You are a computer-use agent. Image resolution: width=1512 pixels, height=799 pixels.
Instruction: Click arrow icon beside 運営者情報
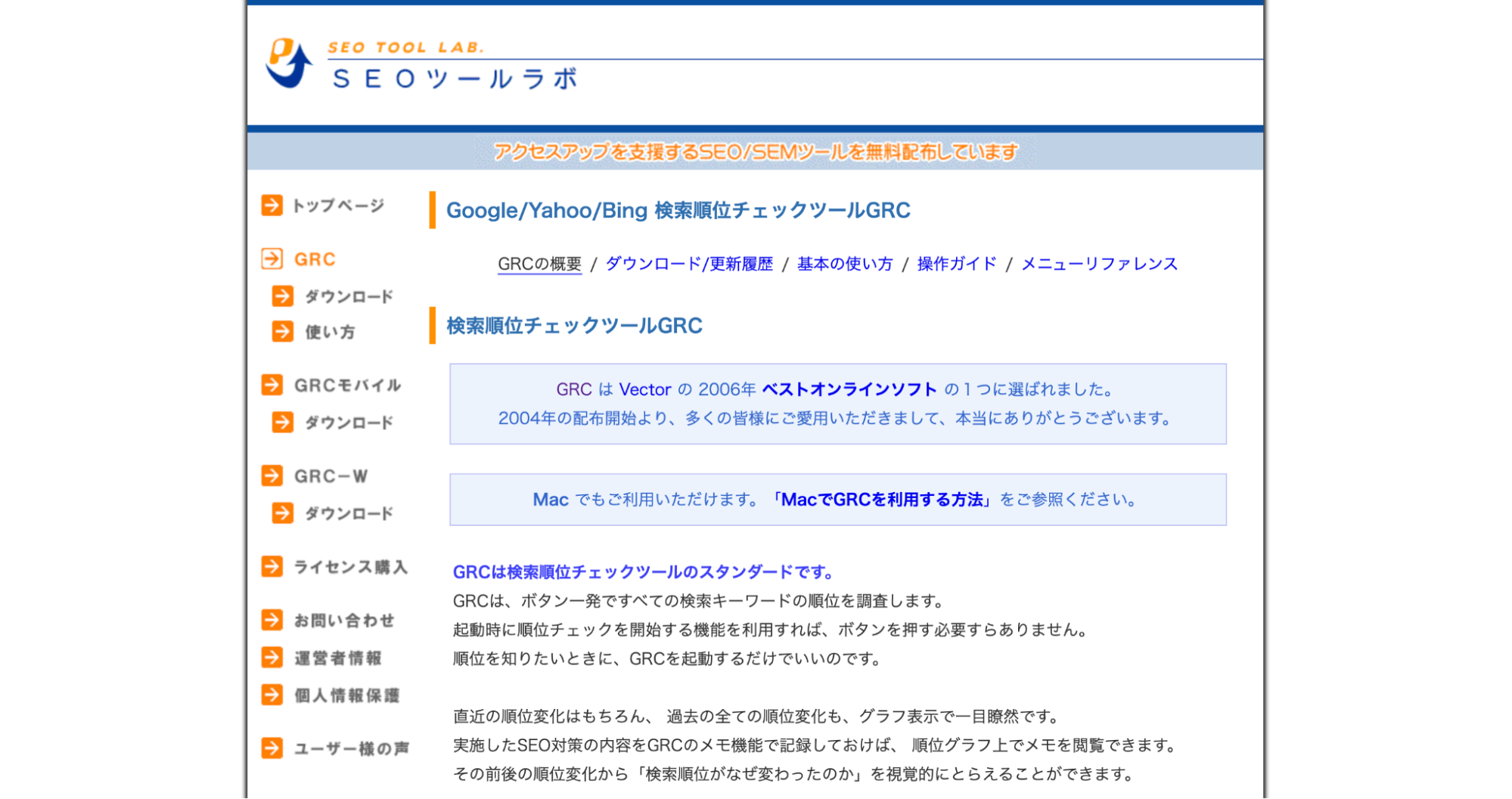[272, 658]
